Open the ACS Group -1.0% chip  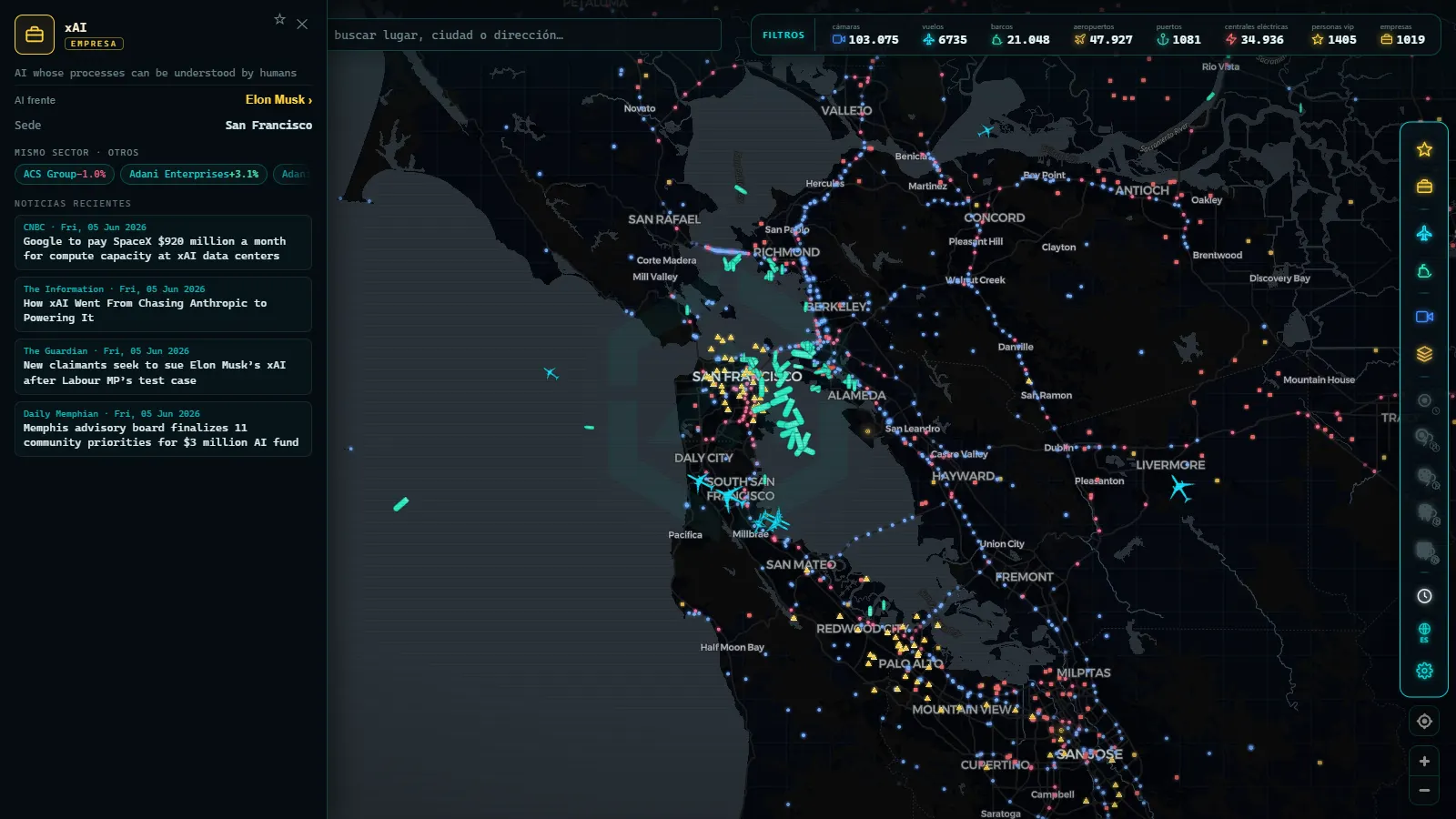[65, 174]
